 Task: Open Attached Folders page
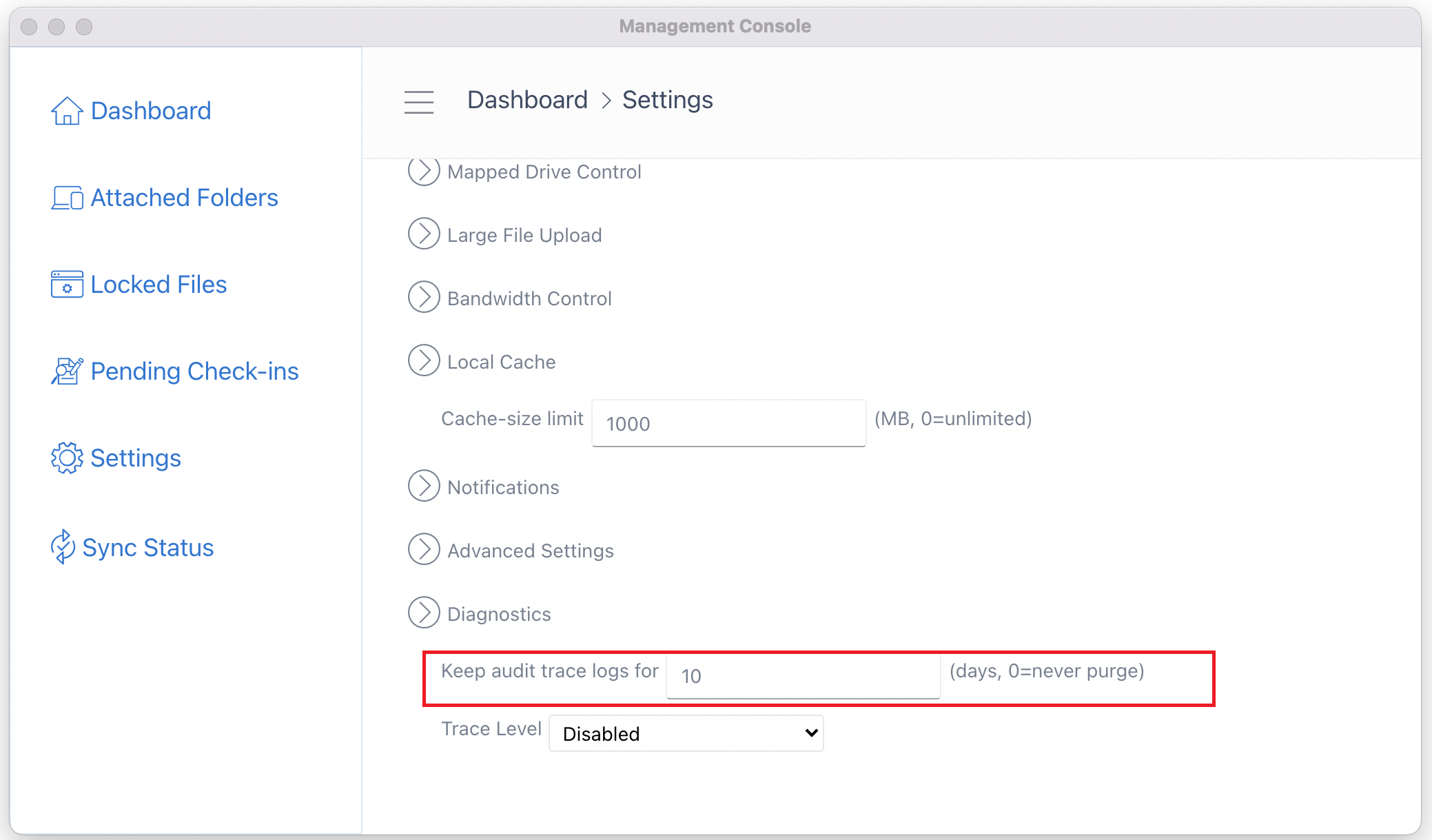[x=185, y=198]
